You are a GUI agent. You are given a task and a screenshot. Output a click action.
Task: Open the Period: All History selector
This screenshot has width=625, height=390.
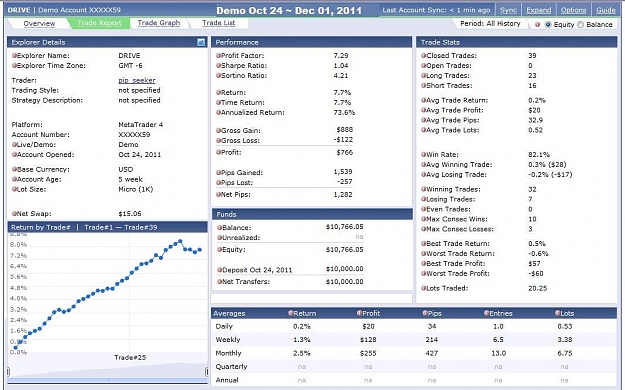(490, 24)
